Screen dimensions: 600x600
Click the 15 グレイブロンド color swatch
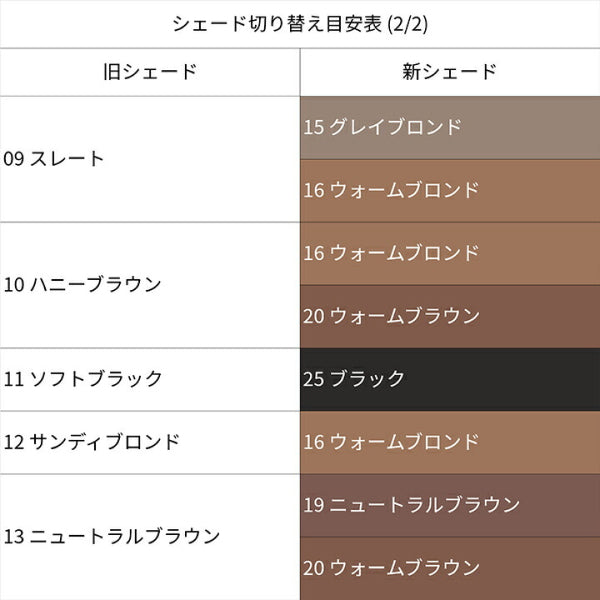449,127
